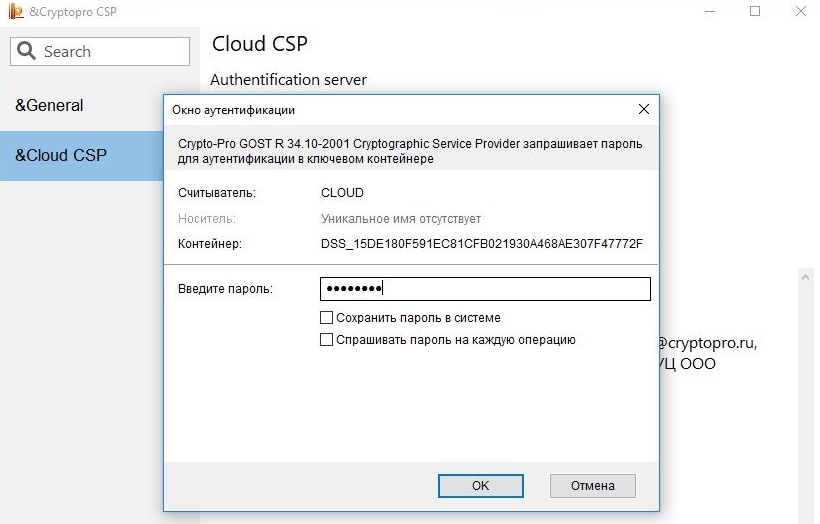
Task: Tick Спрашивать пароль на каждую операцию checkbox
Action: point(326,339)
